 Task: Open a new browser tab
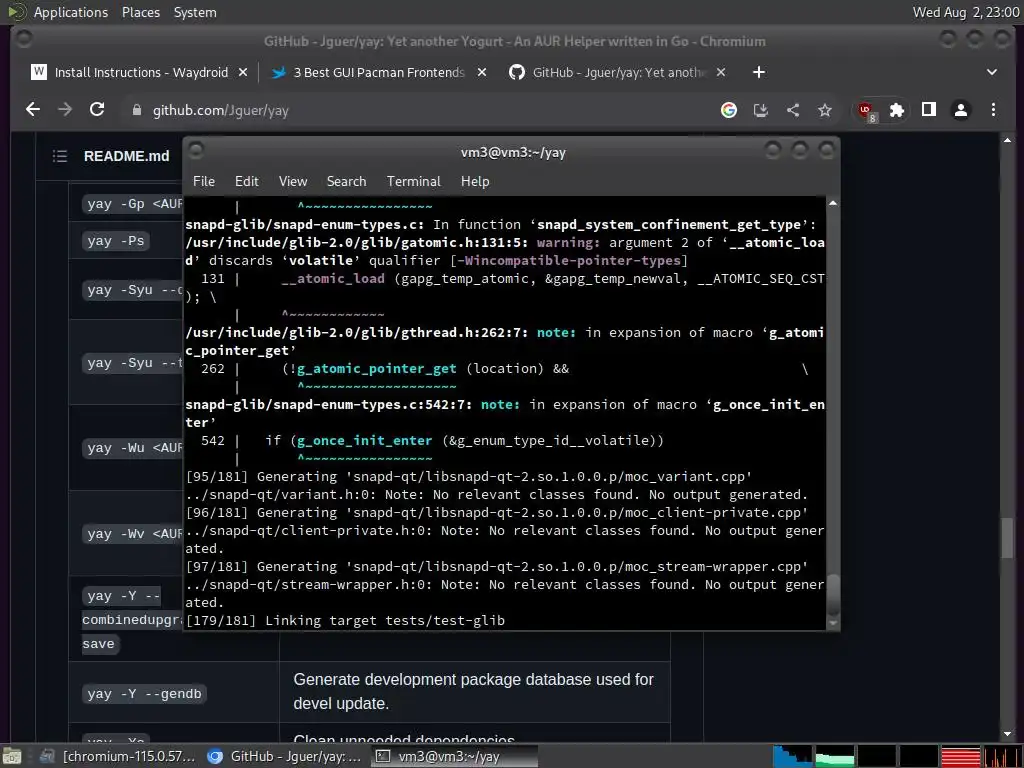point(759,72)
